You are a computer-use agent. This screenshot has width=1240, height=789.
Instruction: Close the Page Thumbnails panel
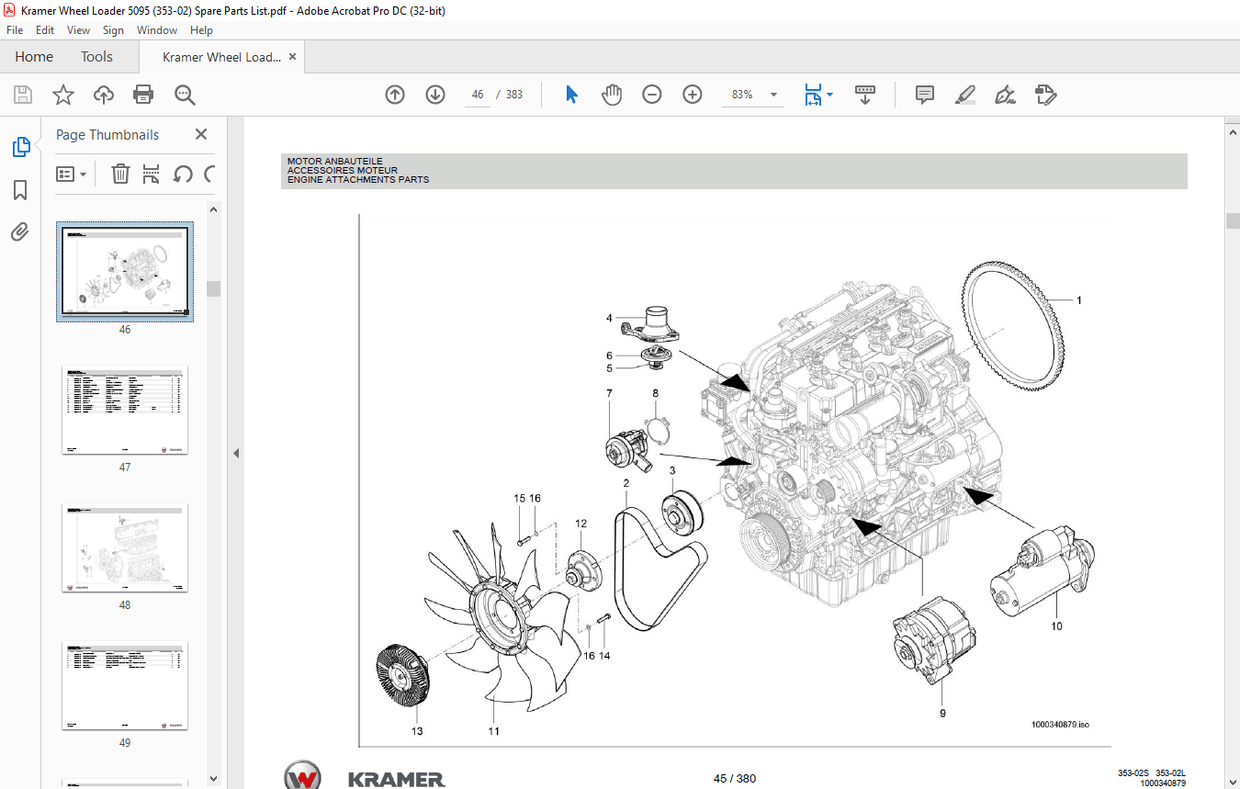200,134
